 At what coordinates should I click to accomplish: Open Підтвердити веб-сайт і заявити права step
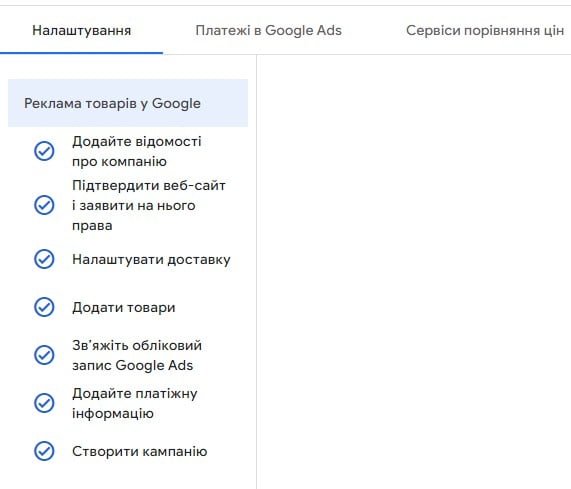click(x=149, y=205)
